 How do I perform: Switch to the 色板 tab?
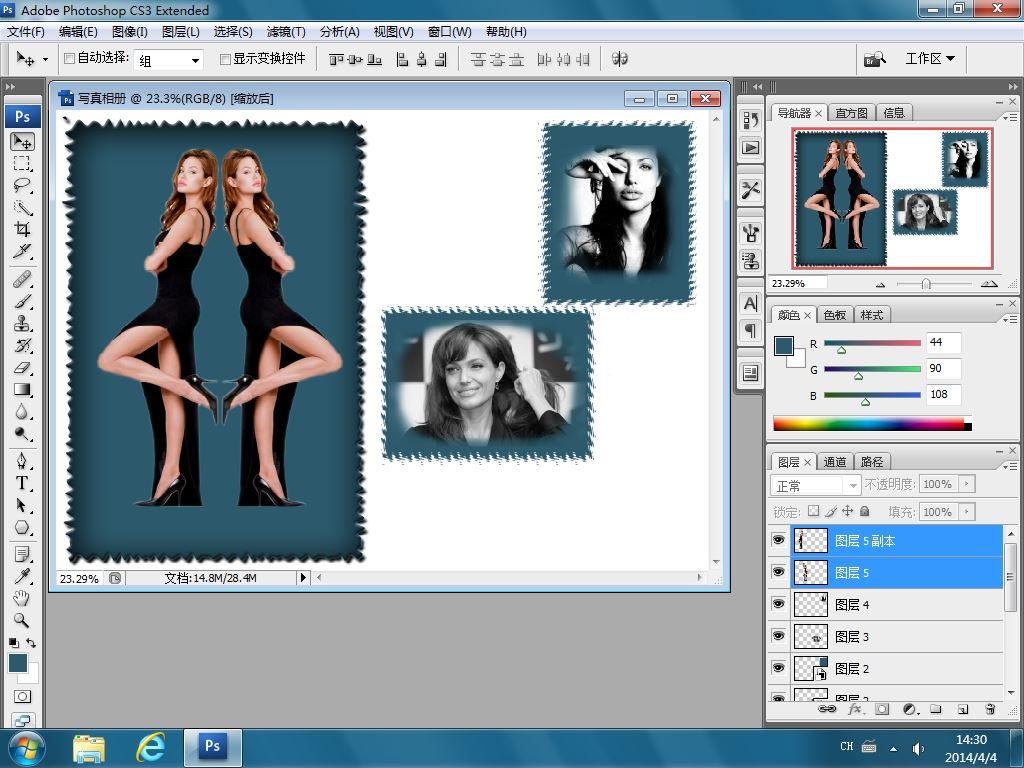pos(835,315)
